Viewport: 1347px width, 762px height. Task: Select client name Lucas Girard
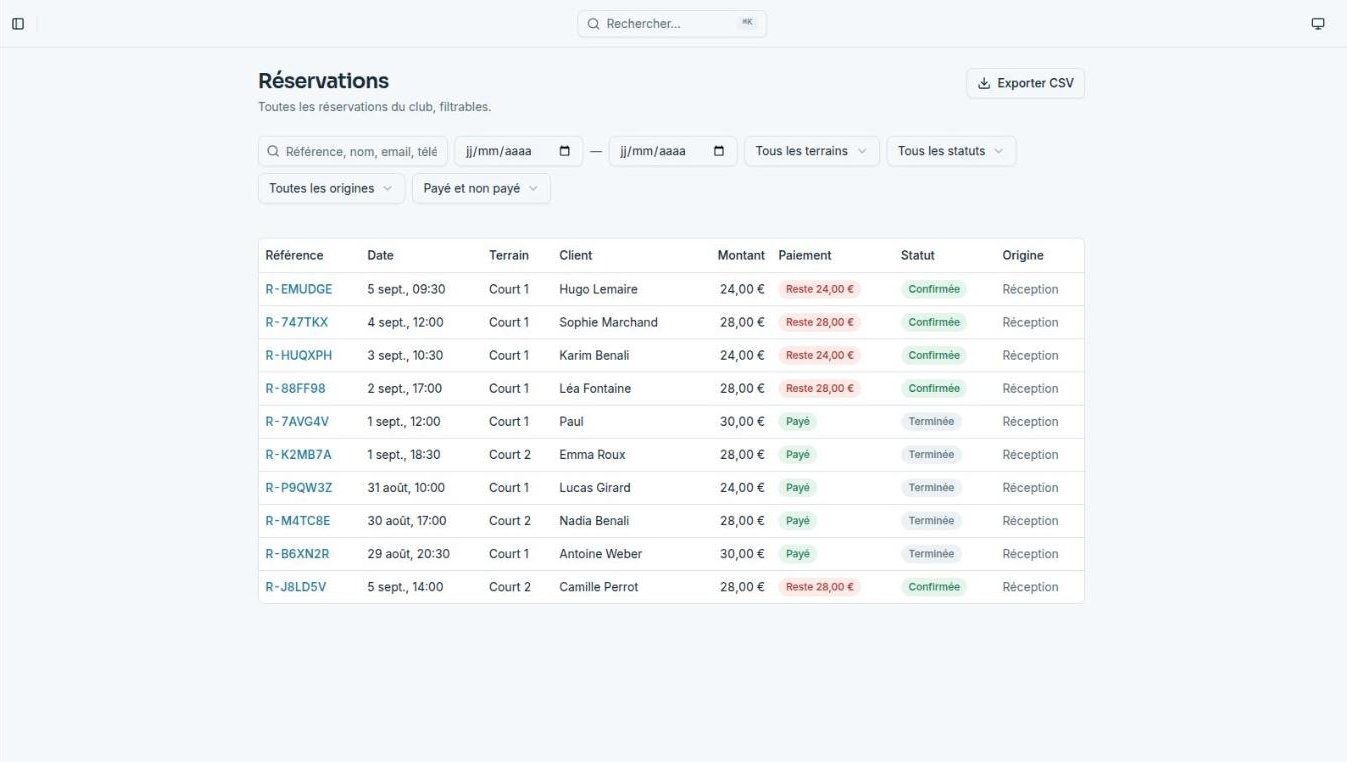click(x=595, y=487)
